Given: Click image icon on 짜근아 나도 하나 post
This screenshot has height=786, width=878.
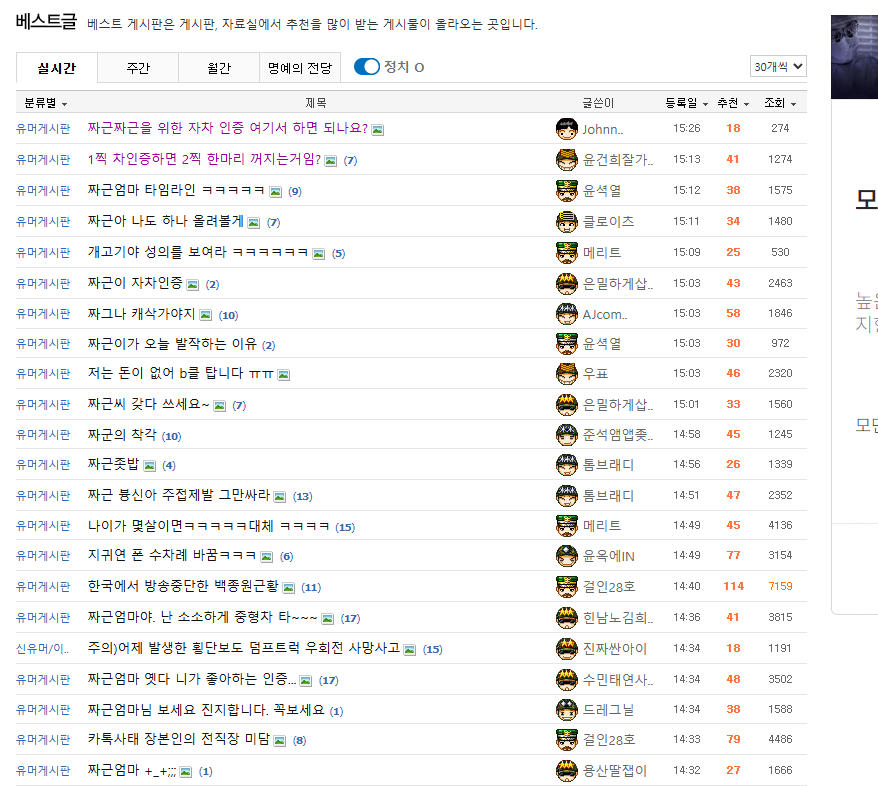Looking at the screenshot, I should coord(254,223).
